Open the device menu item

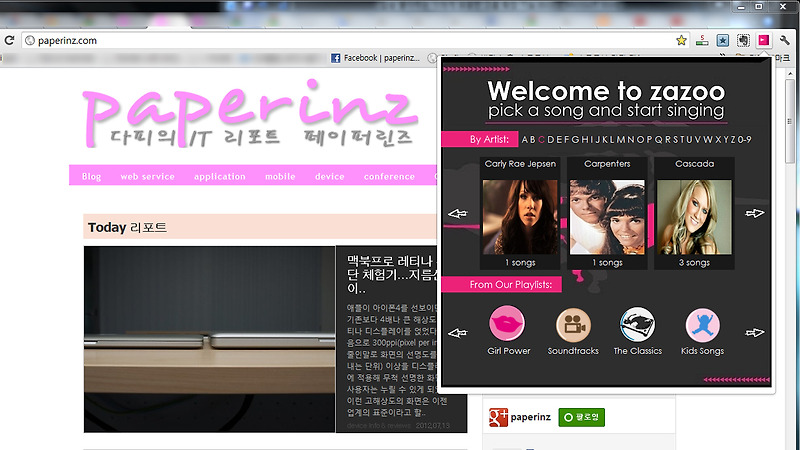[330, 177]
